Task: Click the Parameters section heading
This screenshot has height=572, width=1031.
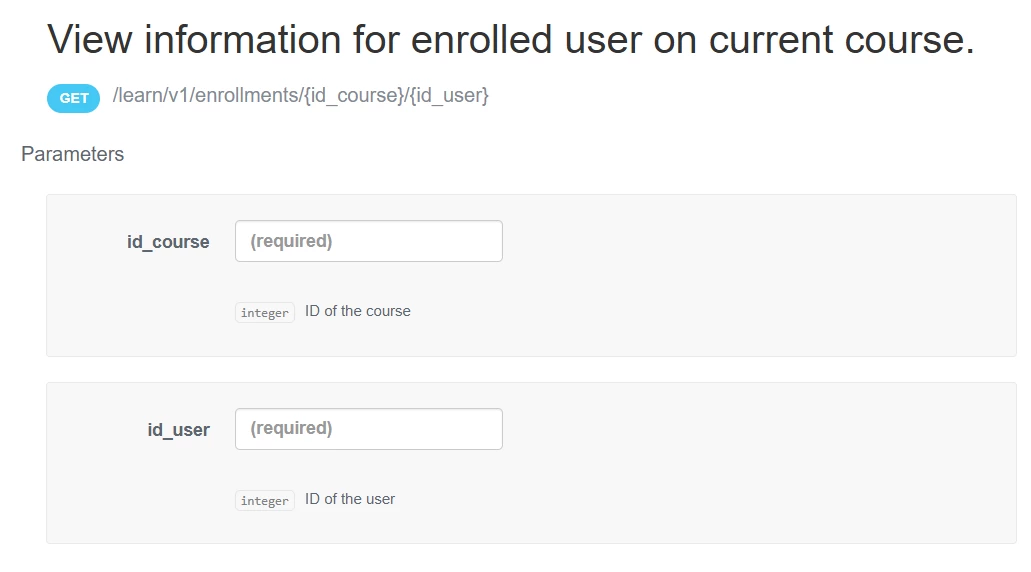Action: tap(73, 154)
